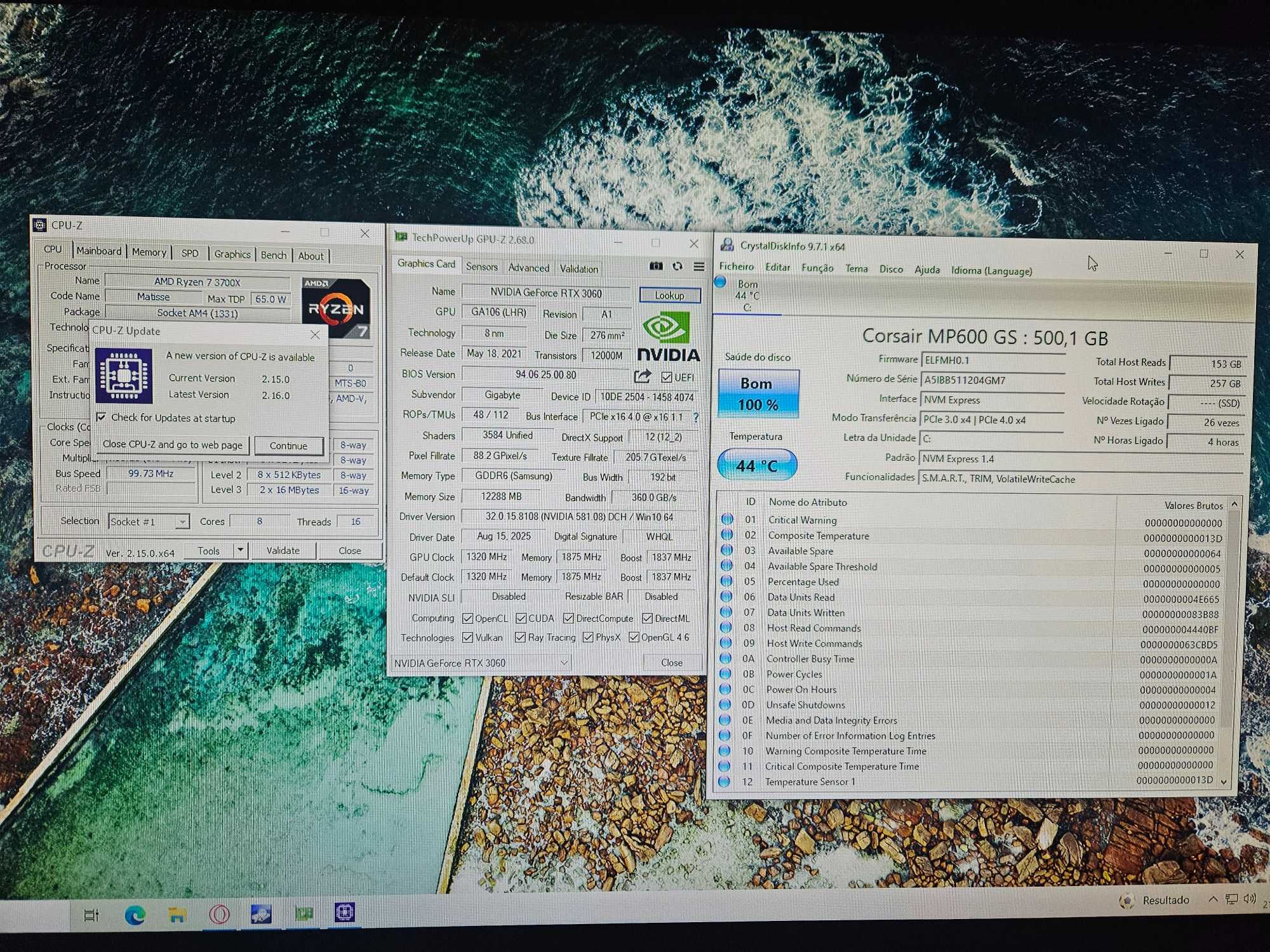
Task: Switch to the Mainboard tab in CPU-Z
Action: [98, 251]
